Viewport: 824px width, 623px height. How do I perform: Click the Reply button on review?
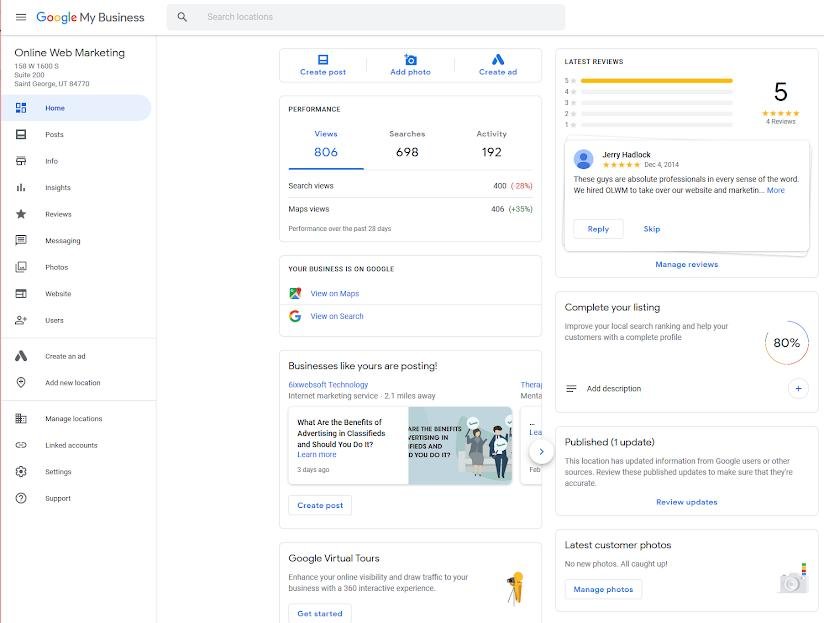pos(598,229)
